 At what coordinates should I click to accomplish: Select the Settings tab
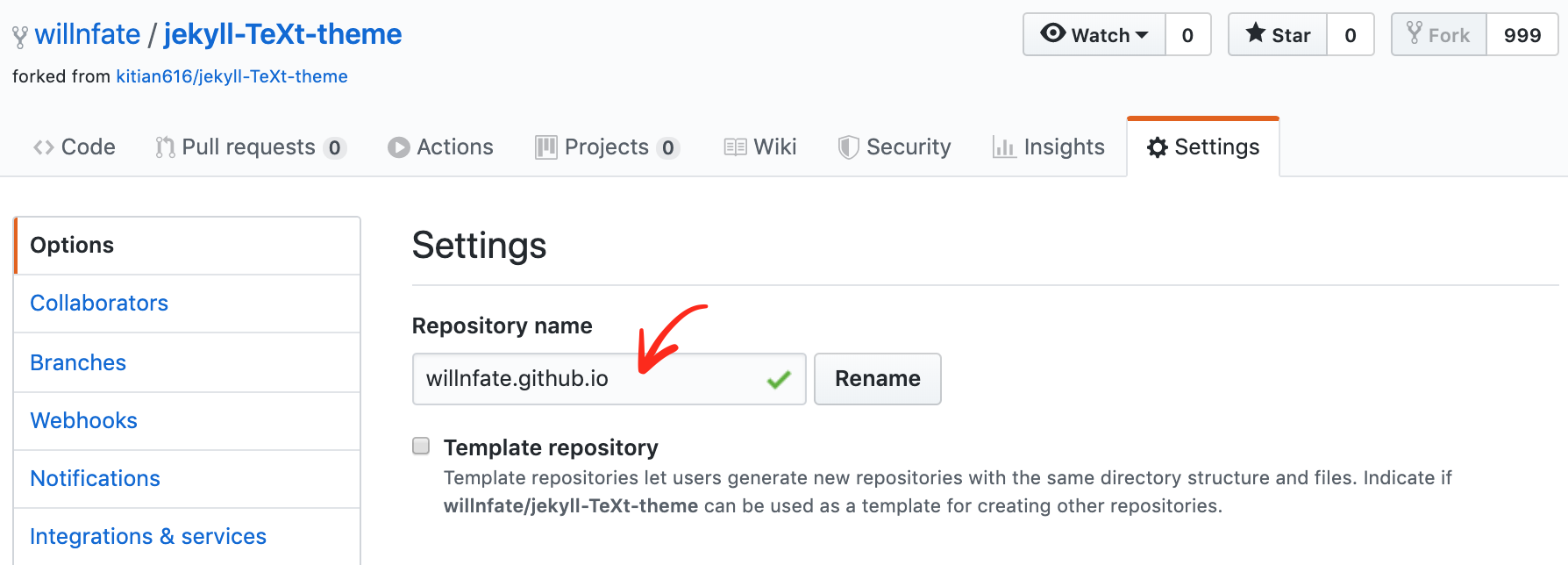point(1203,147)
